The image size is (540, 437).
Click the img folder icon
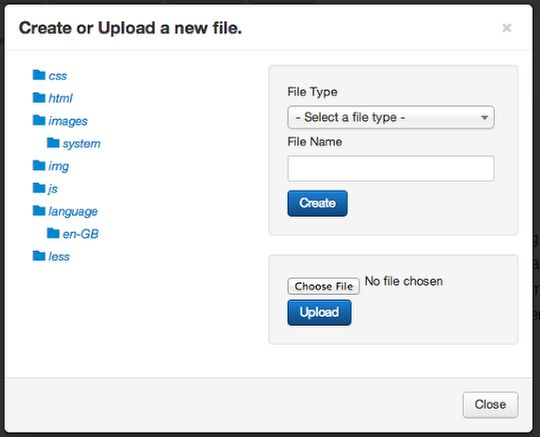click(x=39, y=165)
